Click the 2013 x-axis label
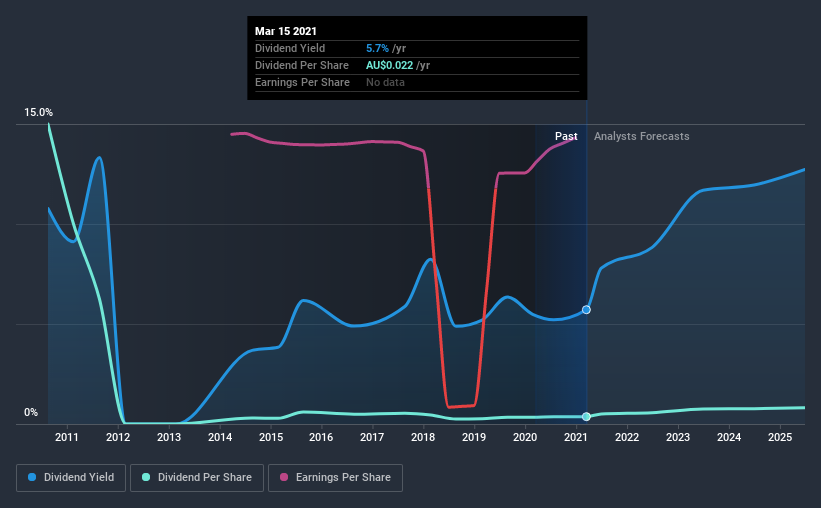The image size is (821, 508). pyautogui.click(x=169, y=437)
